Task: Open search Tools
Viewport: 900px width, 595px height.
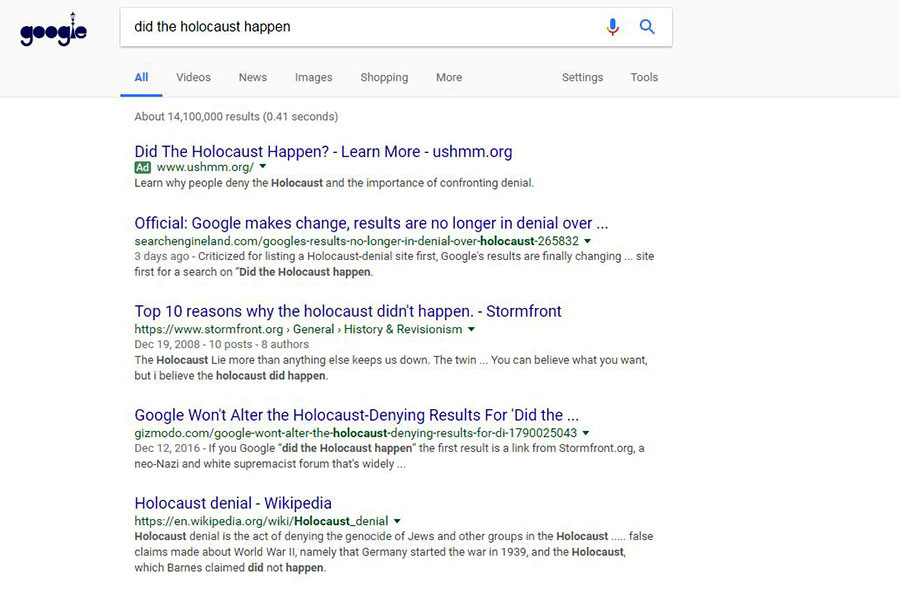Action: point(644,77)
